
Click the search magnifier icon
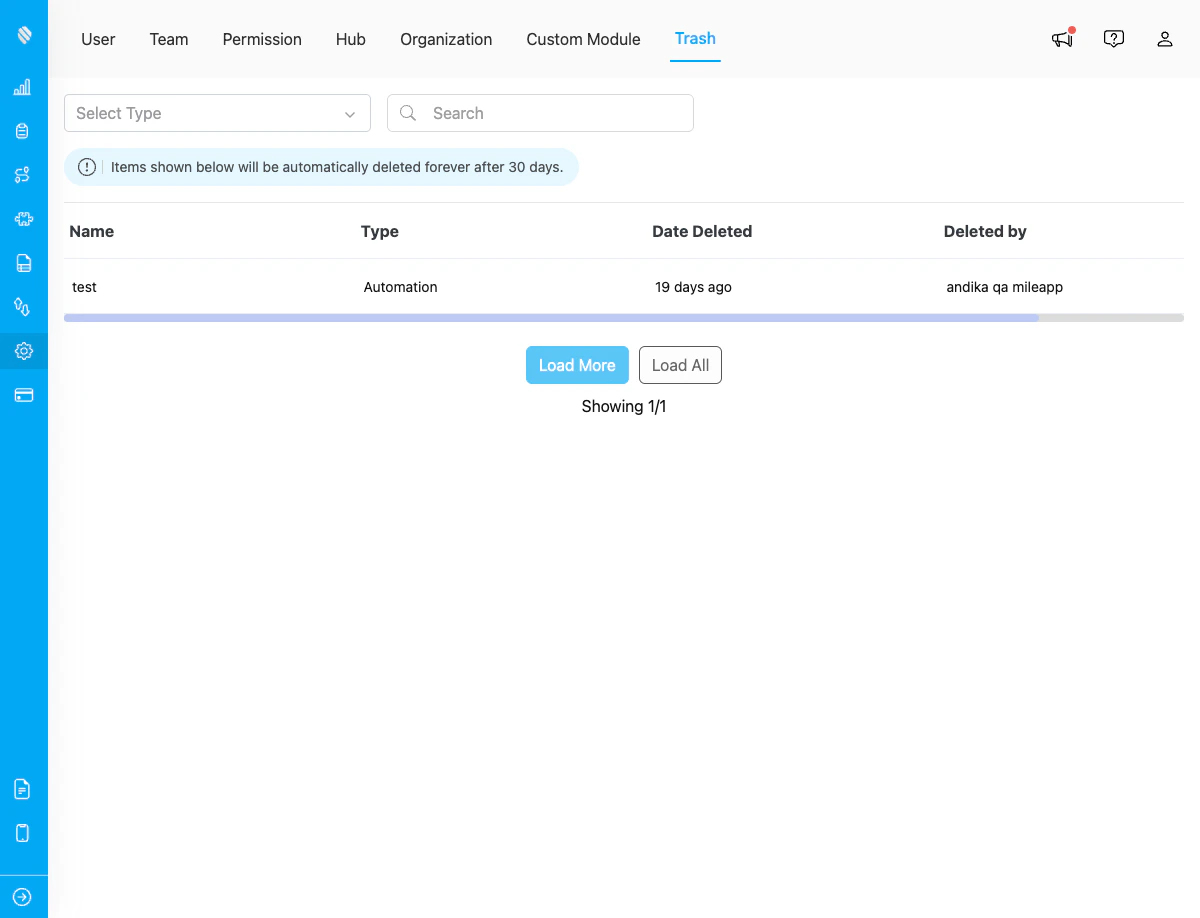(408, 113)
